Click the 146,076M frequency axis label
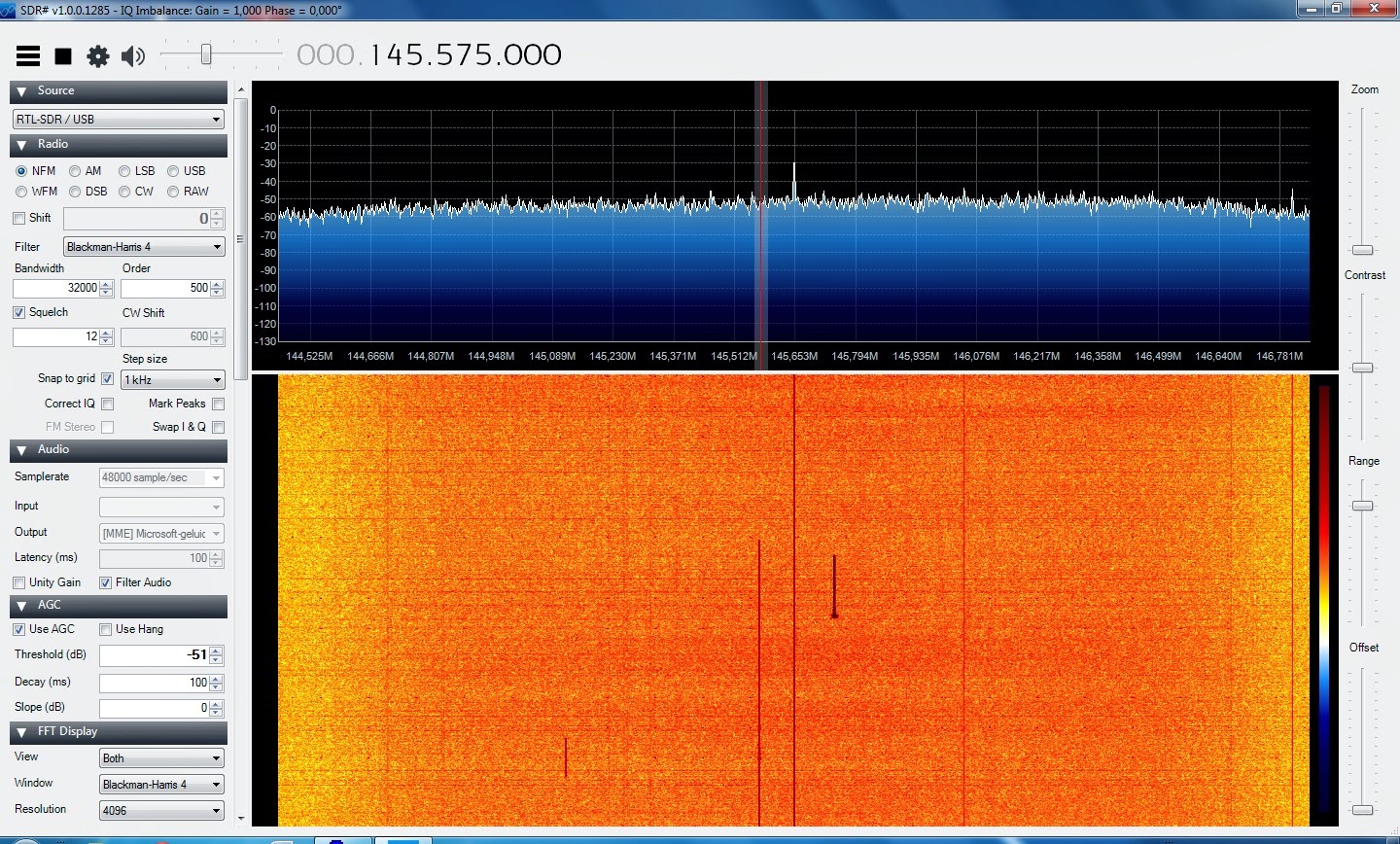Image resolution: width=1400 pixels, height=844 pixels. 976,357
